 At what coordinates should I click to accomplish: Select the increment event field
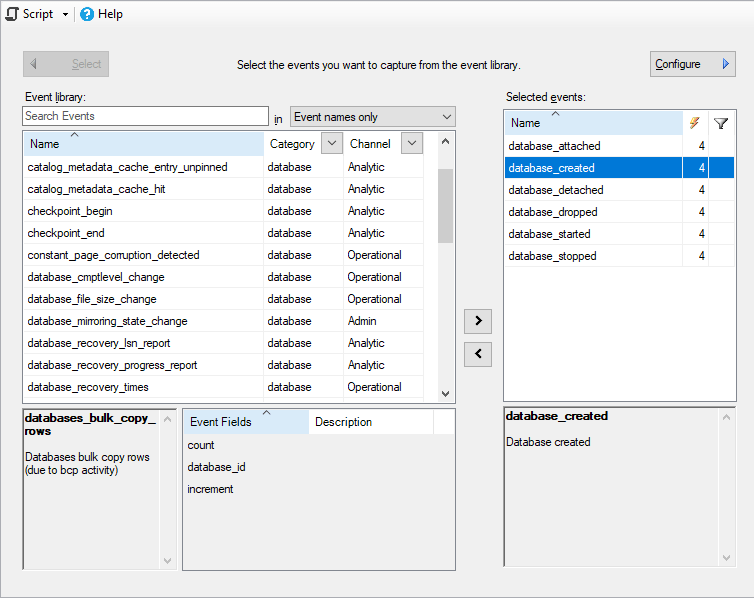[210, 489]
